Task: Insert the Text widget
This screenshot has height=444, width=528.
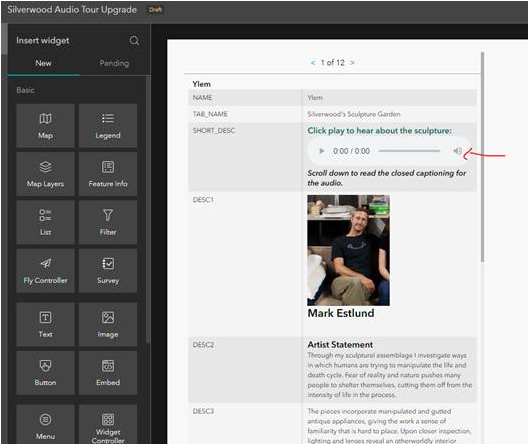Action: [x=45, y=324]
